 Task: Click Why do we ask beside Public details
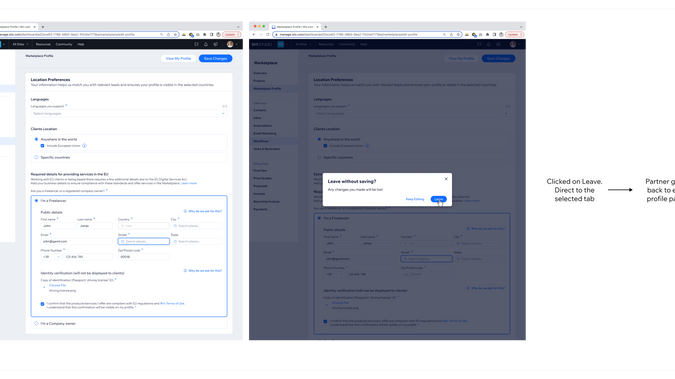[203, 211]
